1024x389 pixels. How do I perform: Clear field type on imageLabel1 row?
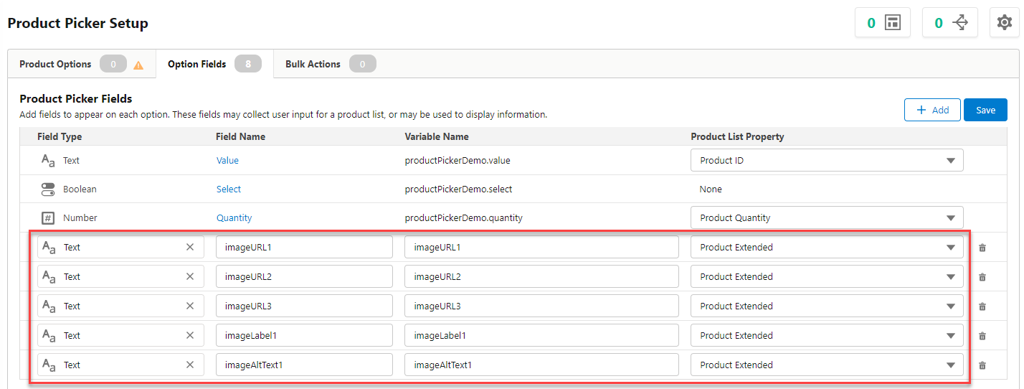click(x=190, y=335)
